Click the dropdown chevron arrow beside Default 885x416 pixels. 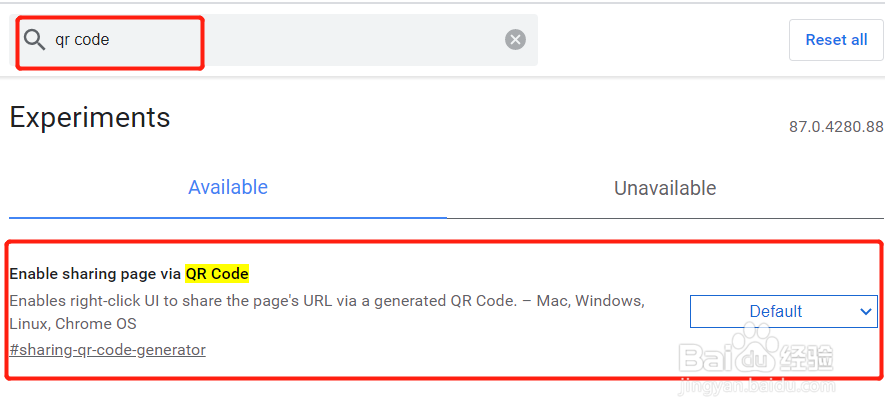click(x=866, y=311)
